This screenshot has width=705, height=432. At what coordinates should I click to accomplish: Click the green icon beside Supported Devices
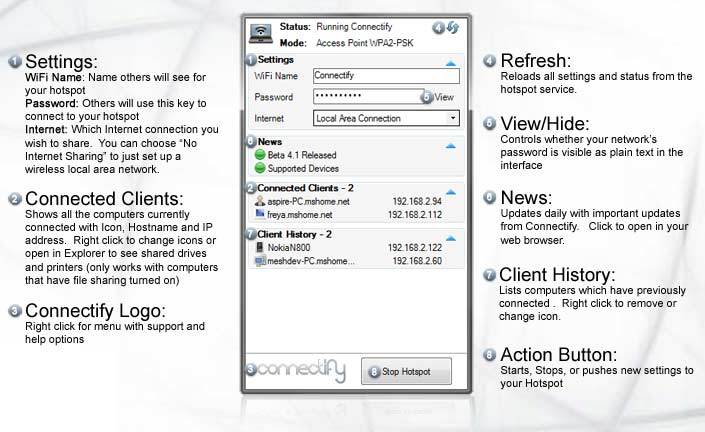click(x=260, y=168)
